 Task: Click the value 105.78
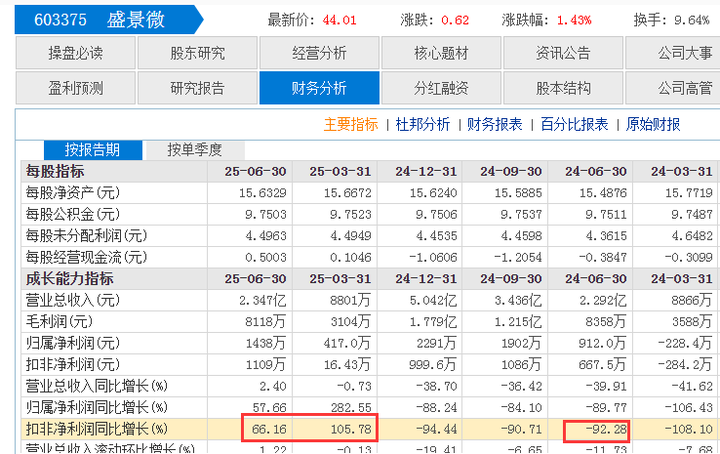tap(351, 429)
